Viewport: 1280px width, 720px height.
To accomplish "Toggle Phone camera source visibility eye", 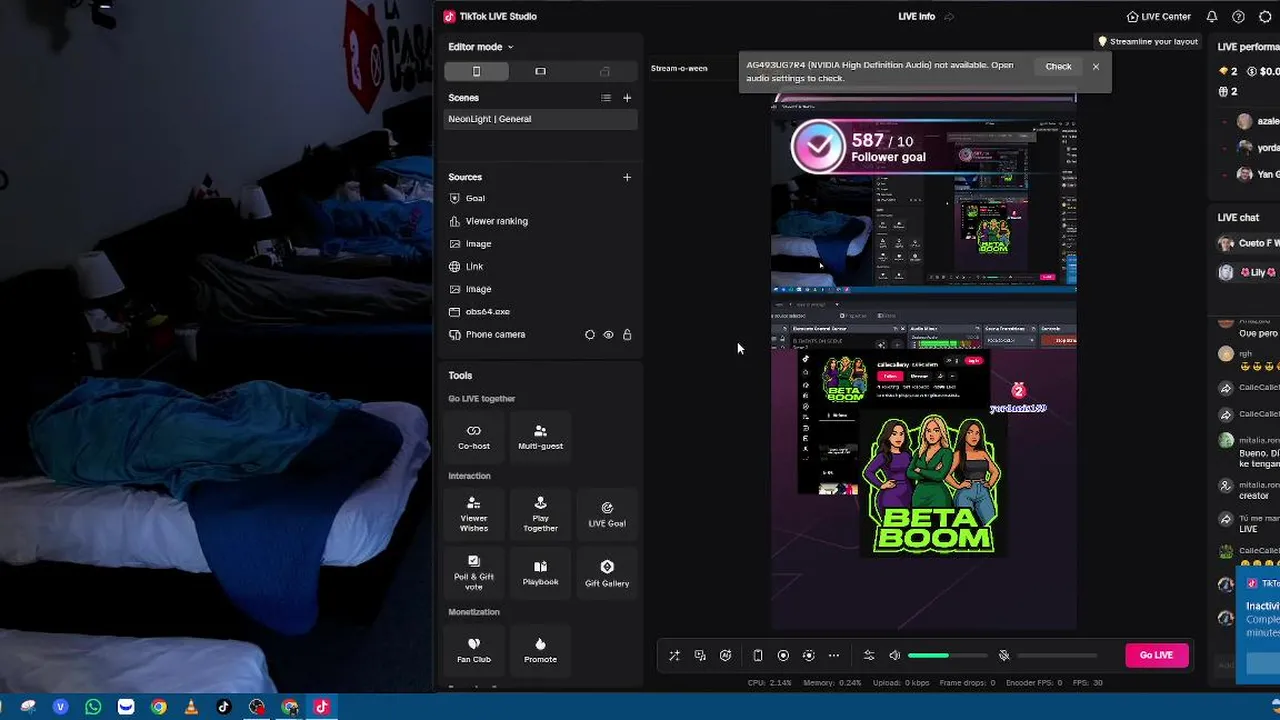I will click(x=608, y=335).
